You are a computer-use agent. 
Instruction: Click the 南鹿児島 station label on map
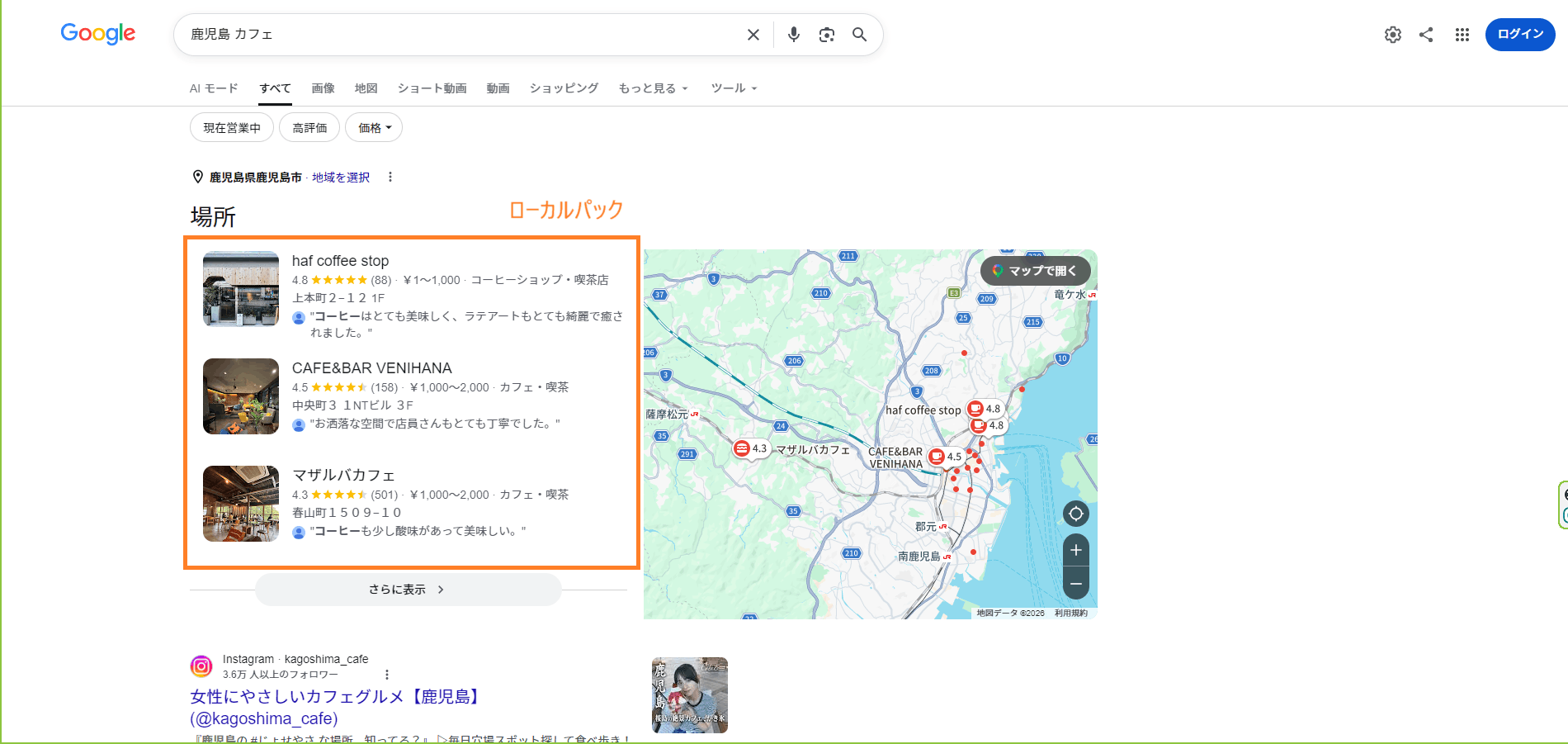pos(919,557)
